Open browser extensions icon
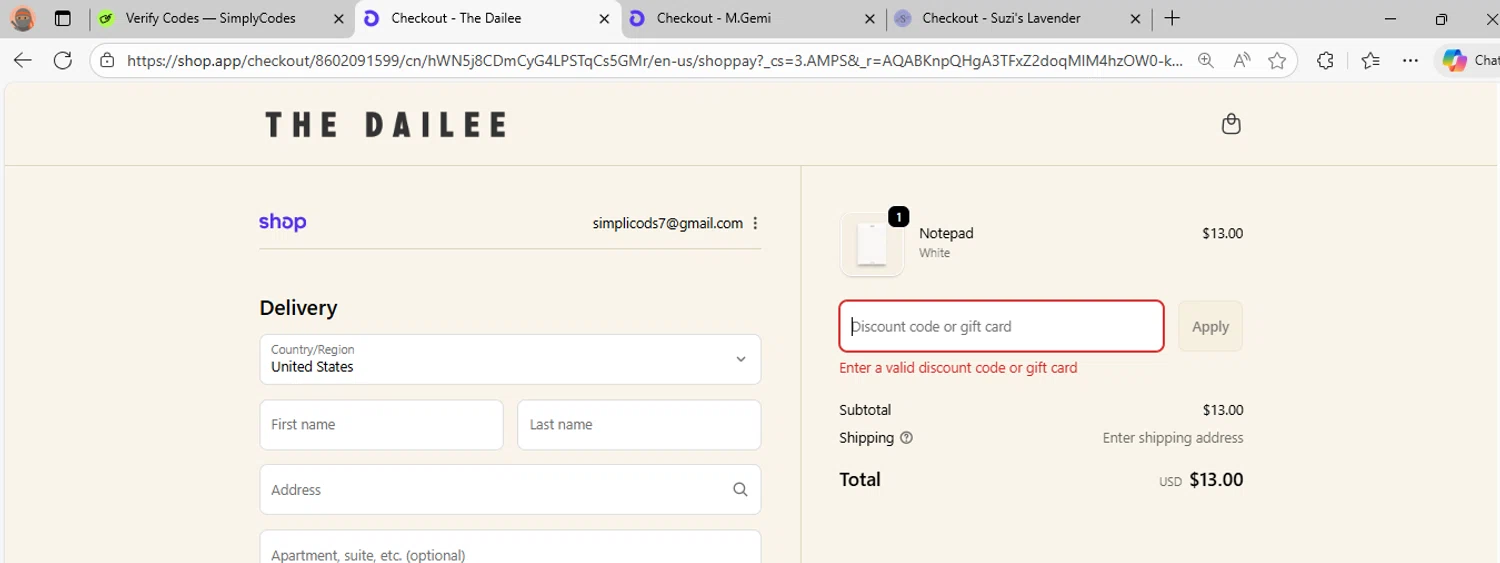The height and width of the screenshot is (563, 1500). point(1326,60)
